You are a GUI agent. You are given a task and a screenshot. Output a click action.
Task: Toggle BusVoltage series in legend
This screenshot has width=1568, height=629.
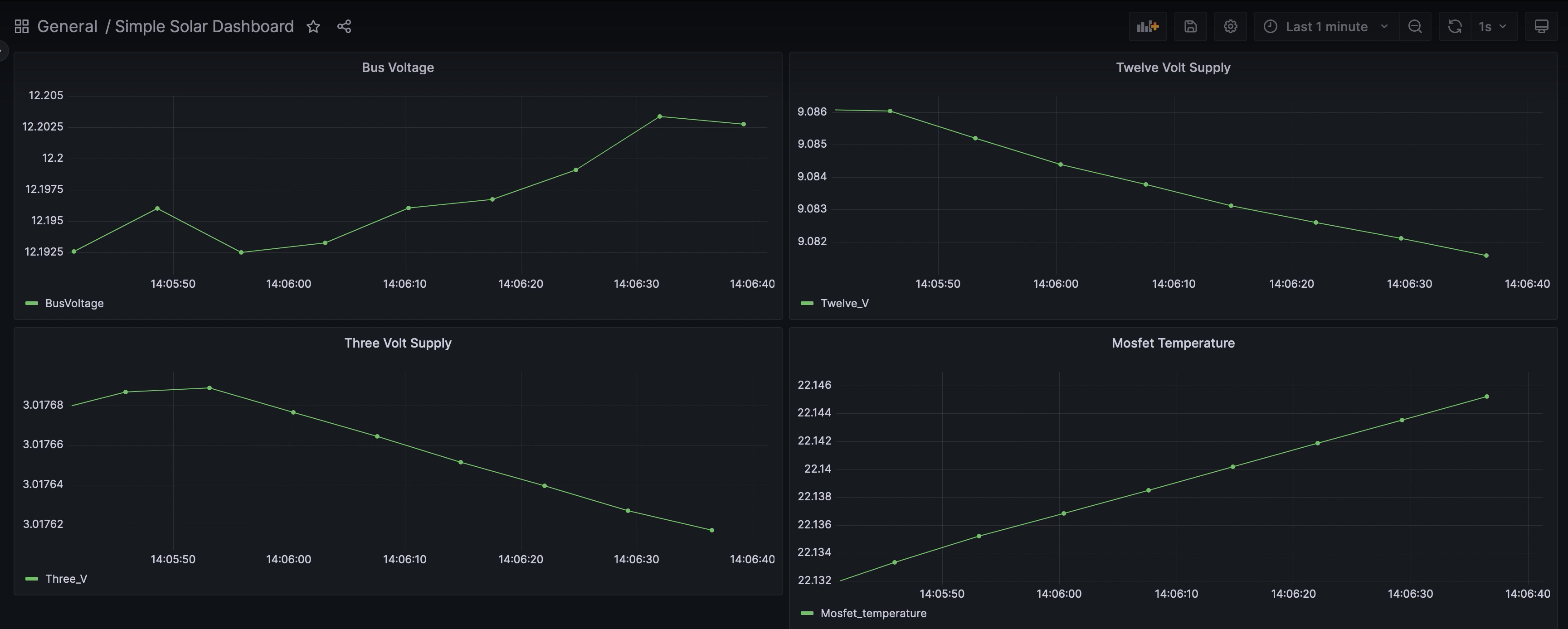(x=74, y=303)
